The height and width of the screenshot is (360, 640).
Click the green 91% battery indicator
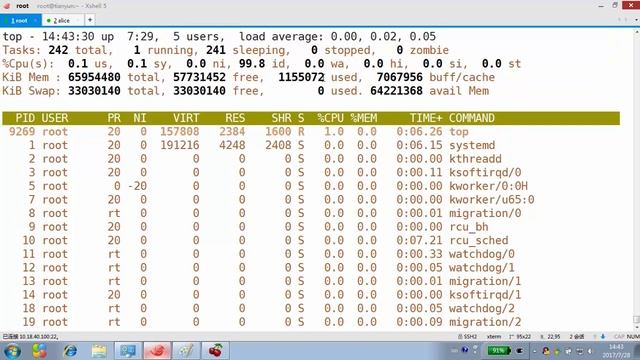pyautogui.click(x=499, y=351)
